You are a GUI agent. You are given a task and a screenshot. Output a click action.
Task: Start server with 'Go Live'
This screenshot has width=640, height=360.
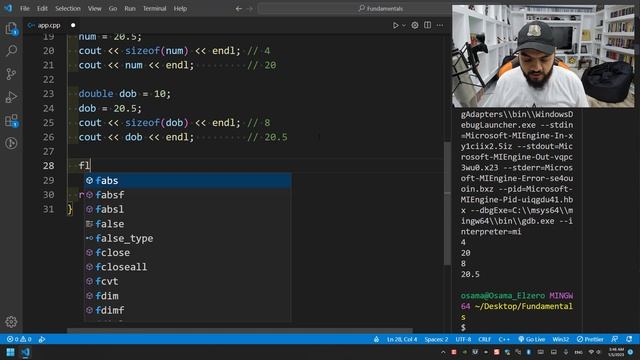tap(532, 340)
